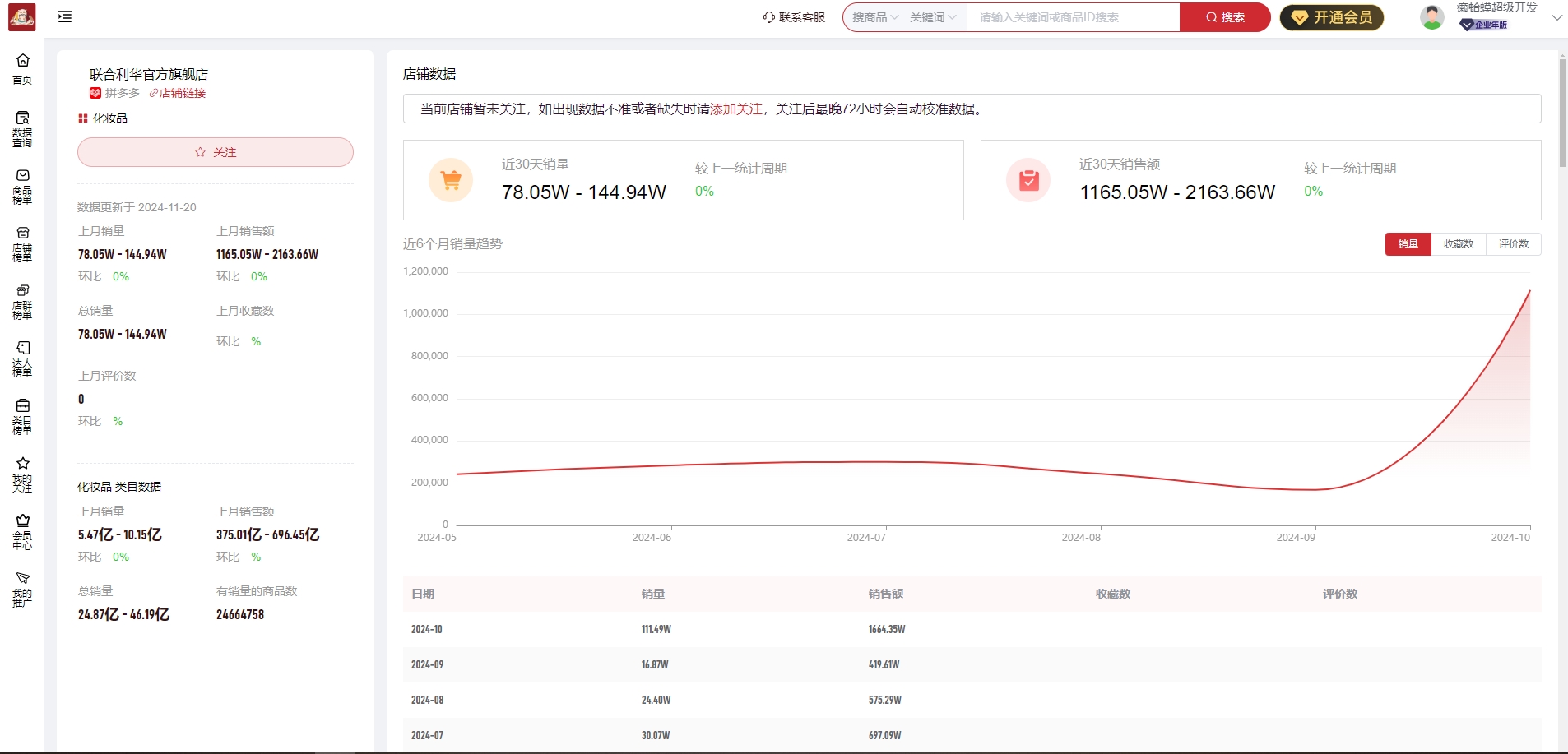Viewport: 1568px width, 754px height.
Task: Select the 销量 chart tab
Action: tap(1408, 243)
